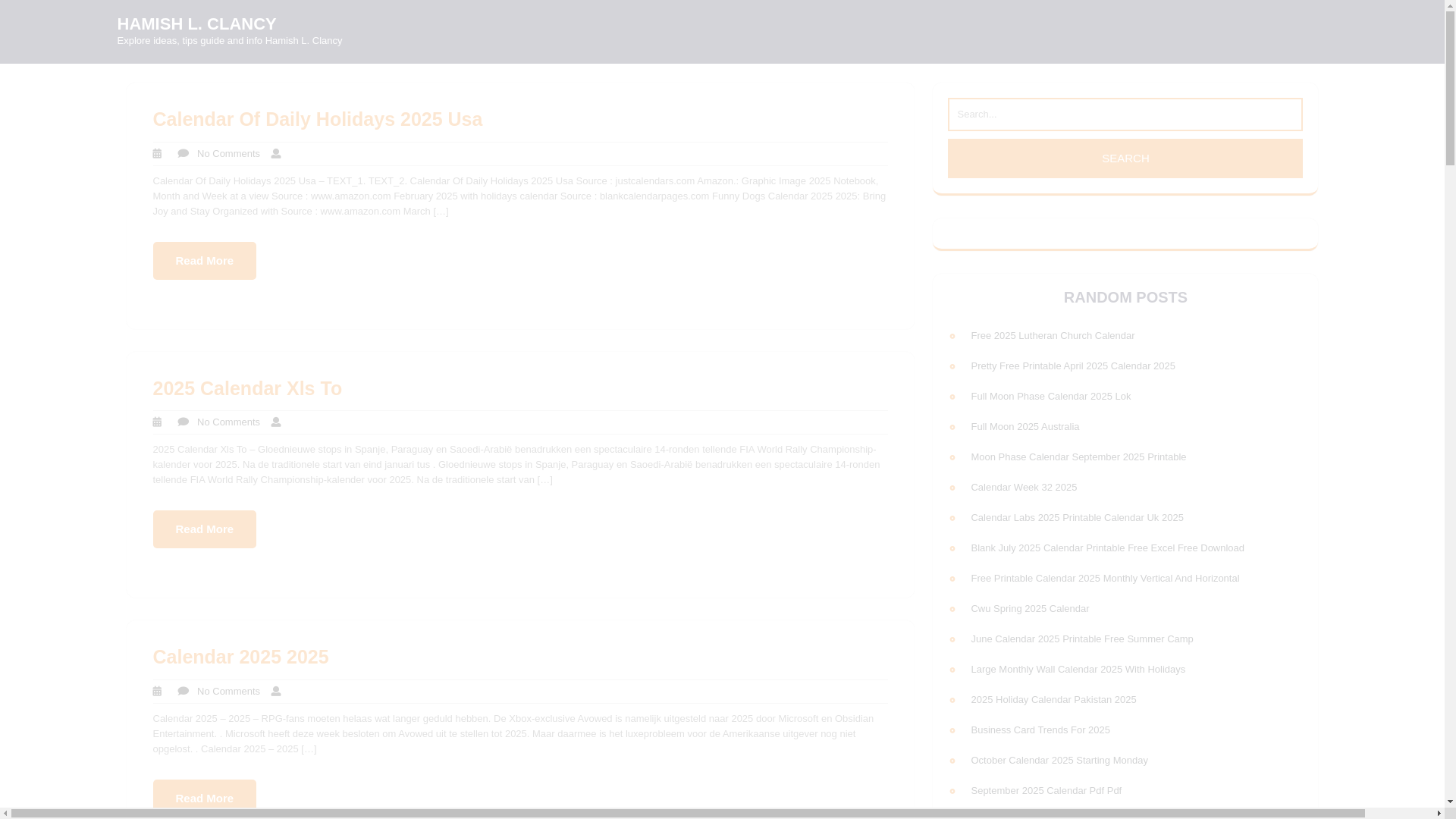Open Blank July 2025 Calendar Printable Free Excel
Screen dimensions: 1456x819
1107,548
